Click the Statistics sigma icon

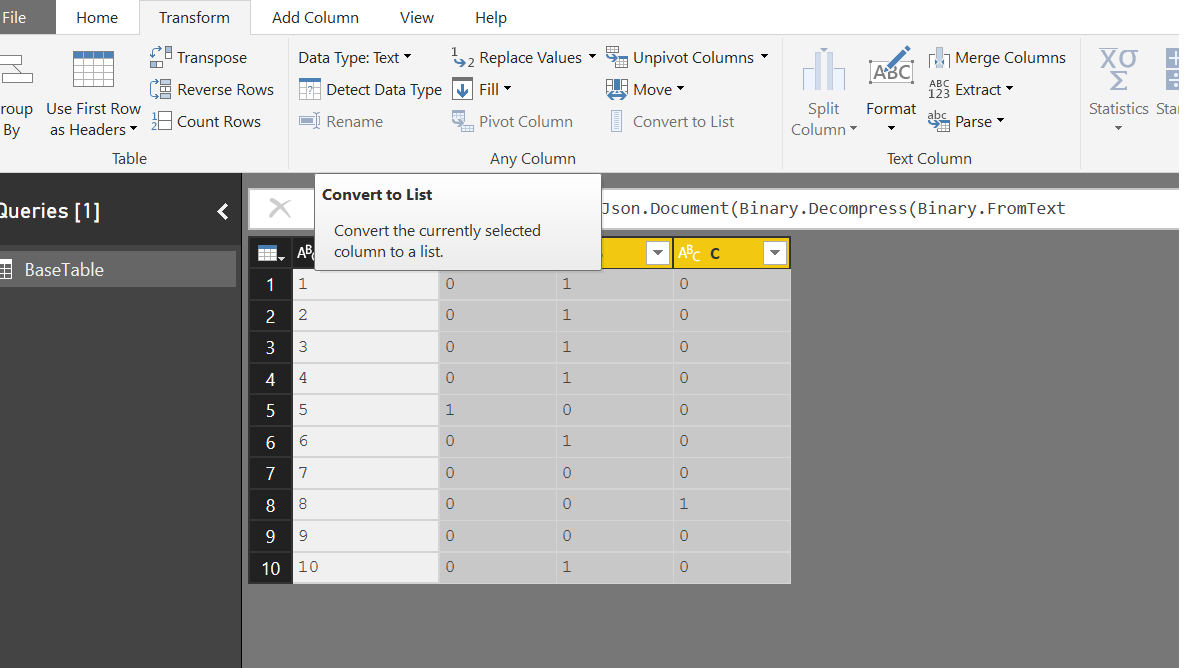pos(1118,70)
